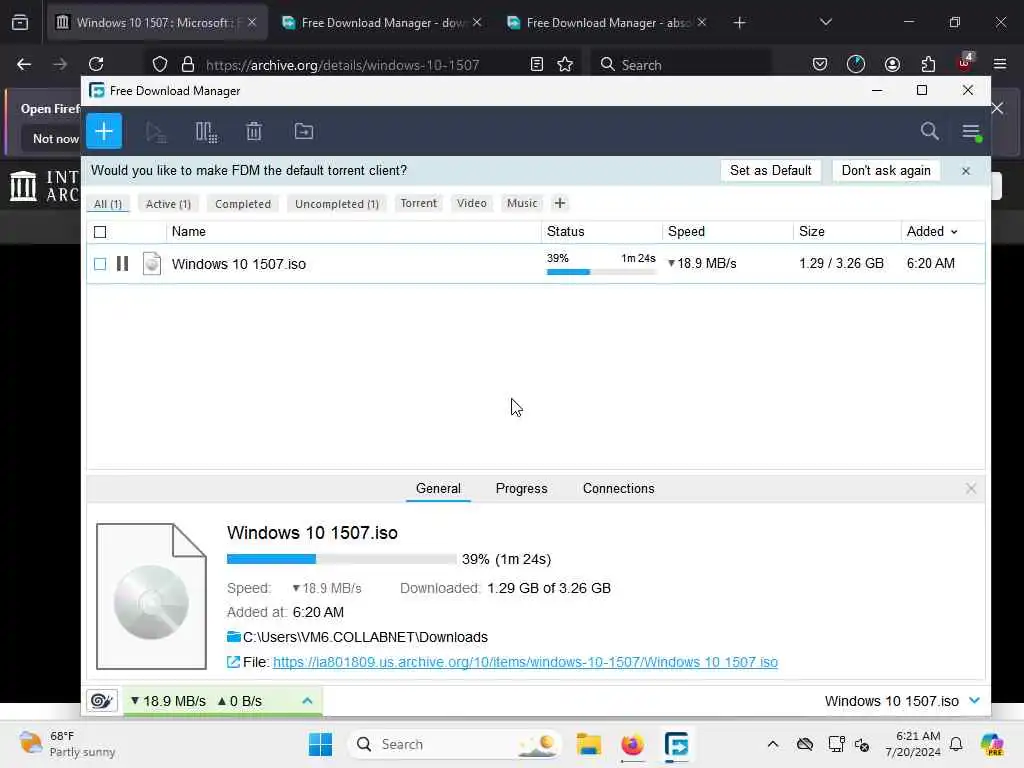Bookmark this page with star icon
1024x768 pixels.
tap(565, 64)
